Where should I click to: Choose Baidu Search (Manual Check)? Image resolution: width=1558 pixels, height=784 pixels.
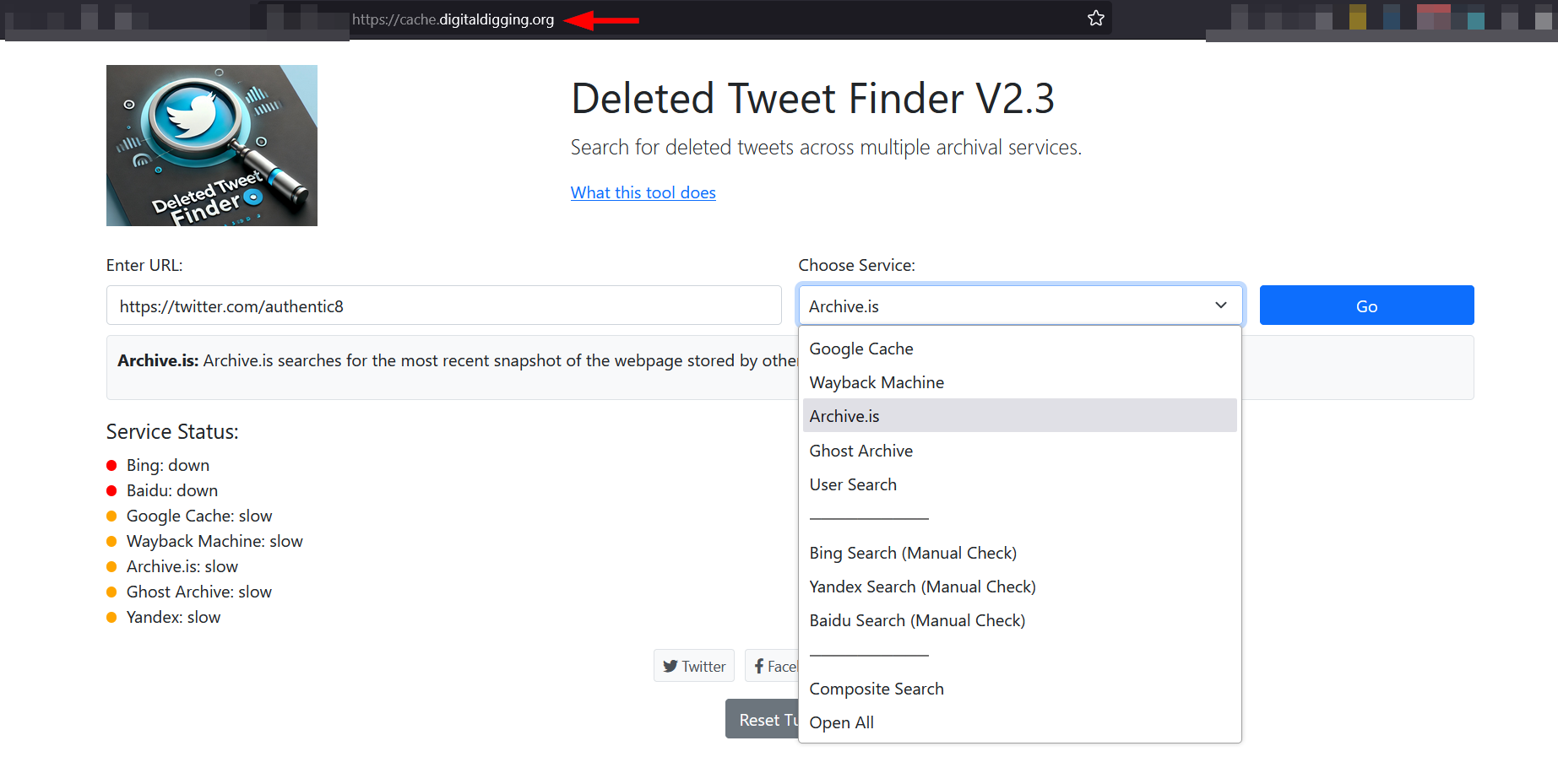click(1019, 620)
